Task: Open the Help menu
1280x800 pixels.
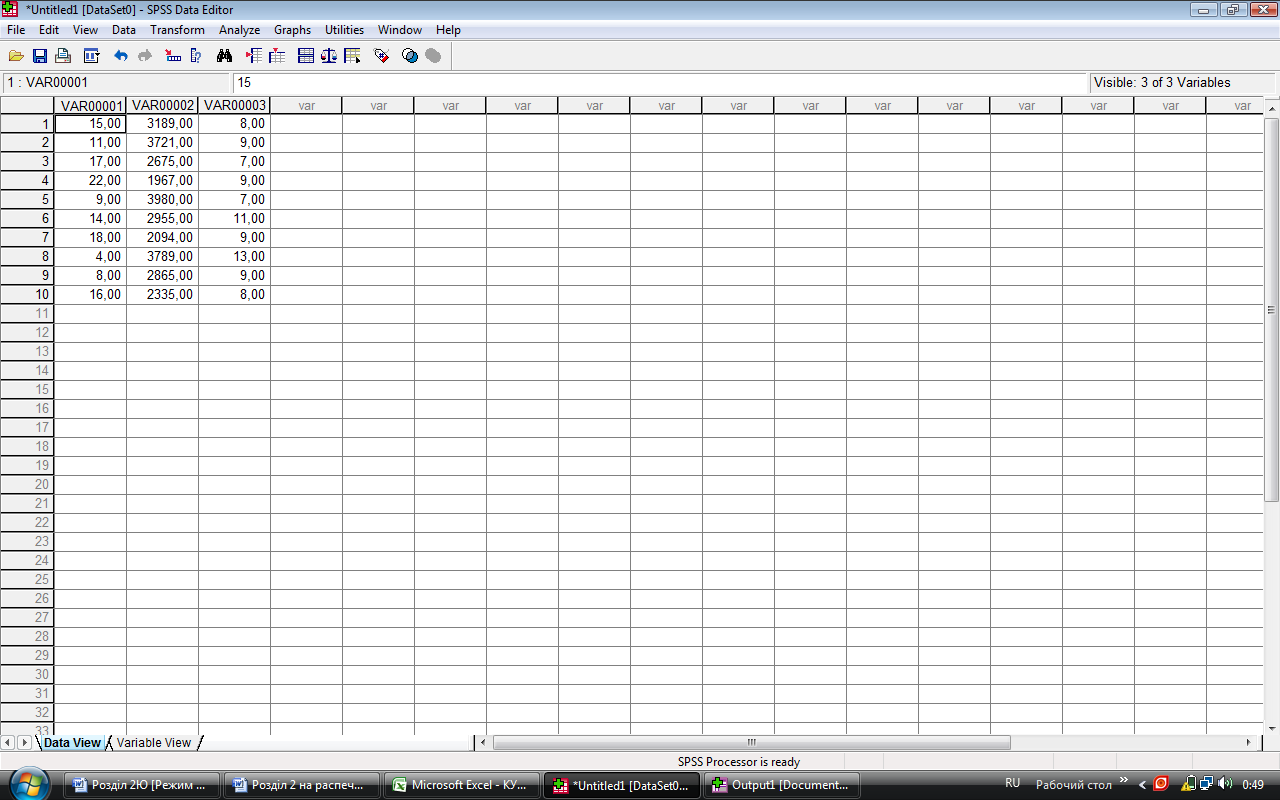Action: click(x=448, y=30)
